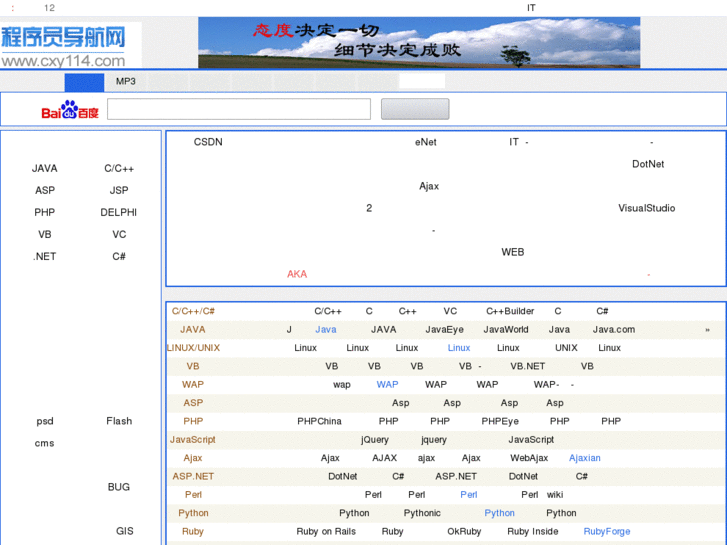
Task: Choose DELPHI in the left sidebar
Action: pyautogui.click(x=119, y=212)
